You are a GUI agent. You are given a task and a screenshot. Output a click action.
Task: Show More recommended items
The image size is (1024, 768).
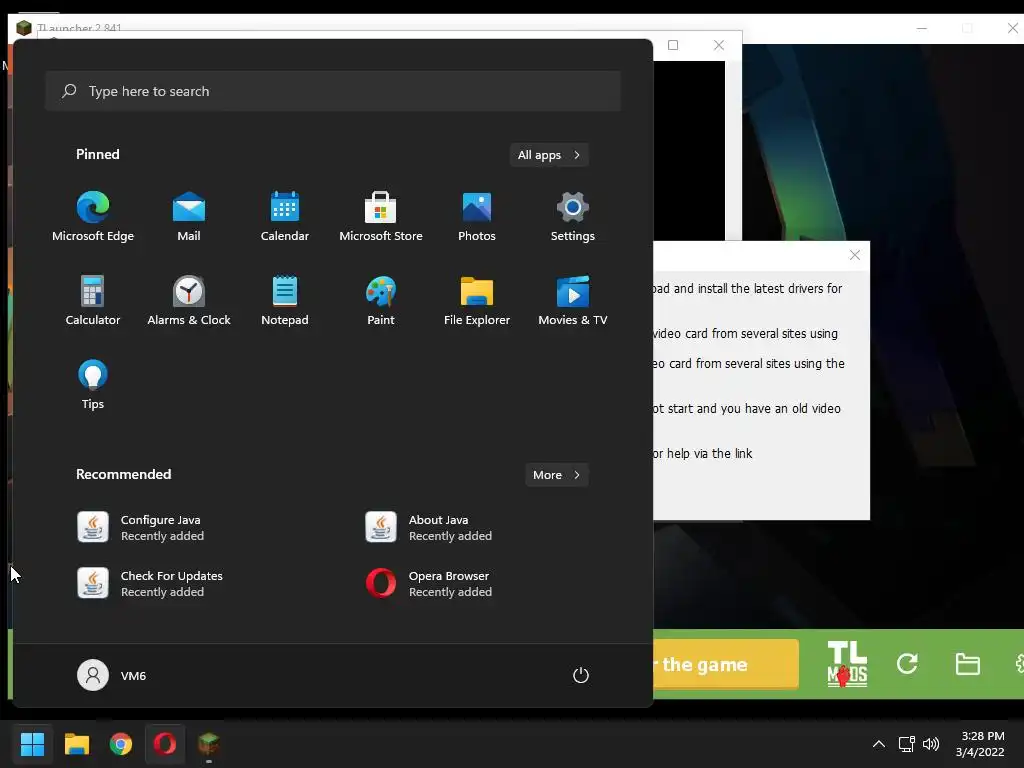point(556,475)
